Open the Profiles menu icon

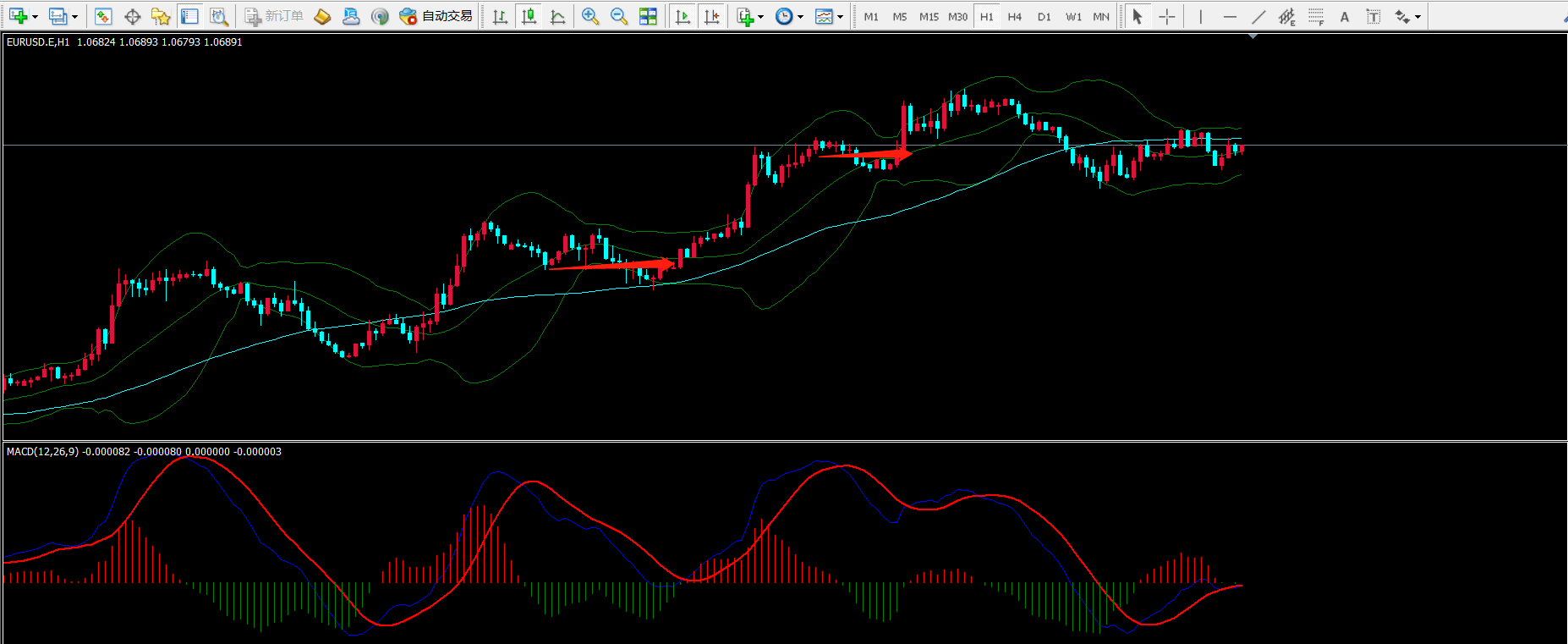click(58, 16)
